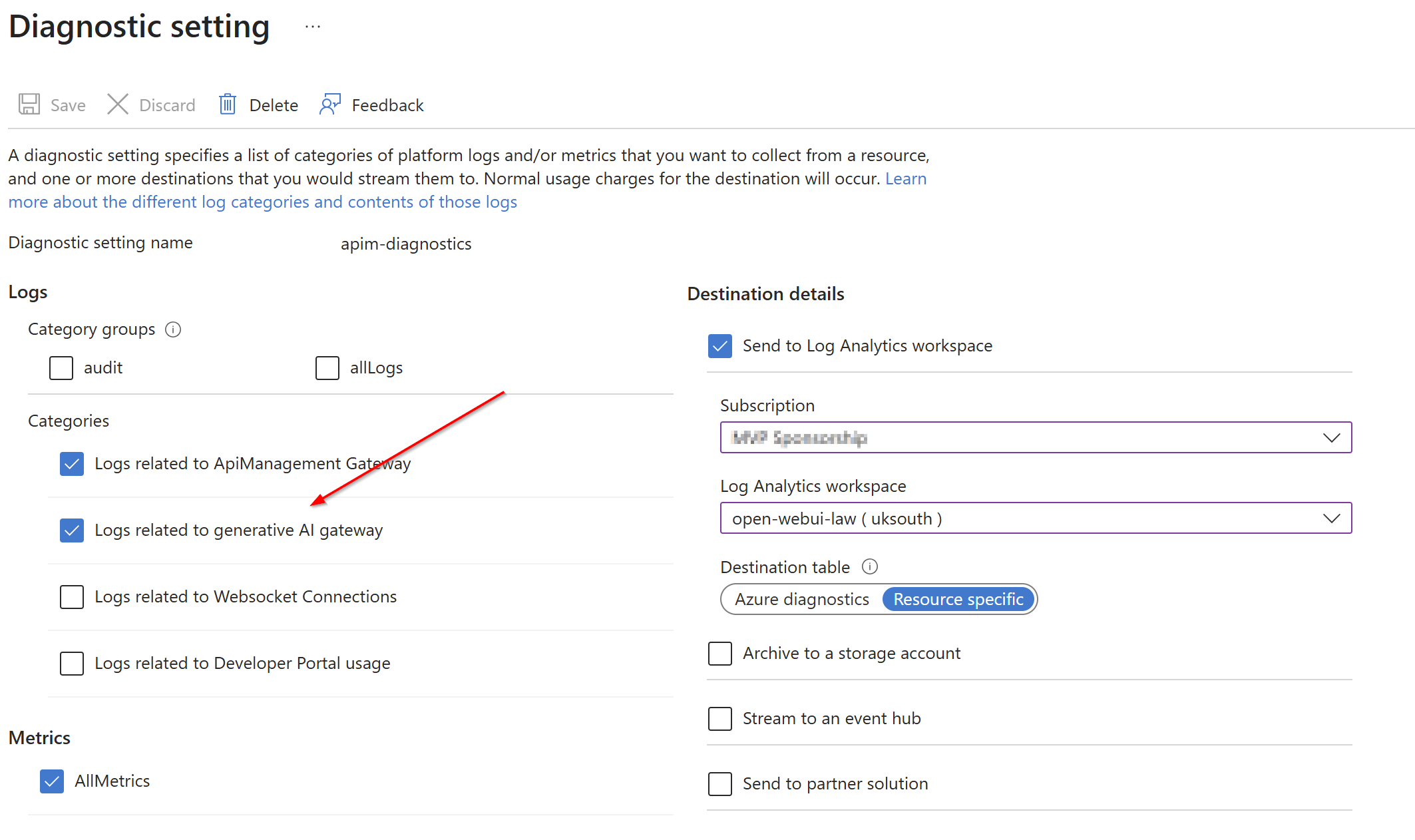
Task: Click the Destination table info icon
Action: click(870, 566)
